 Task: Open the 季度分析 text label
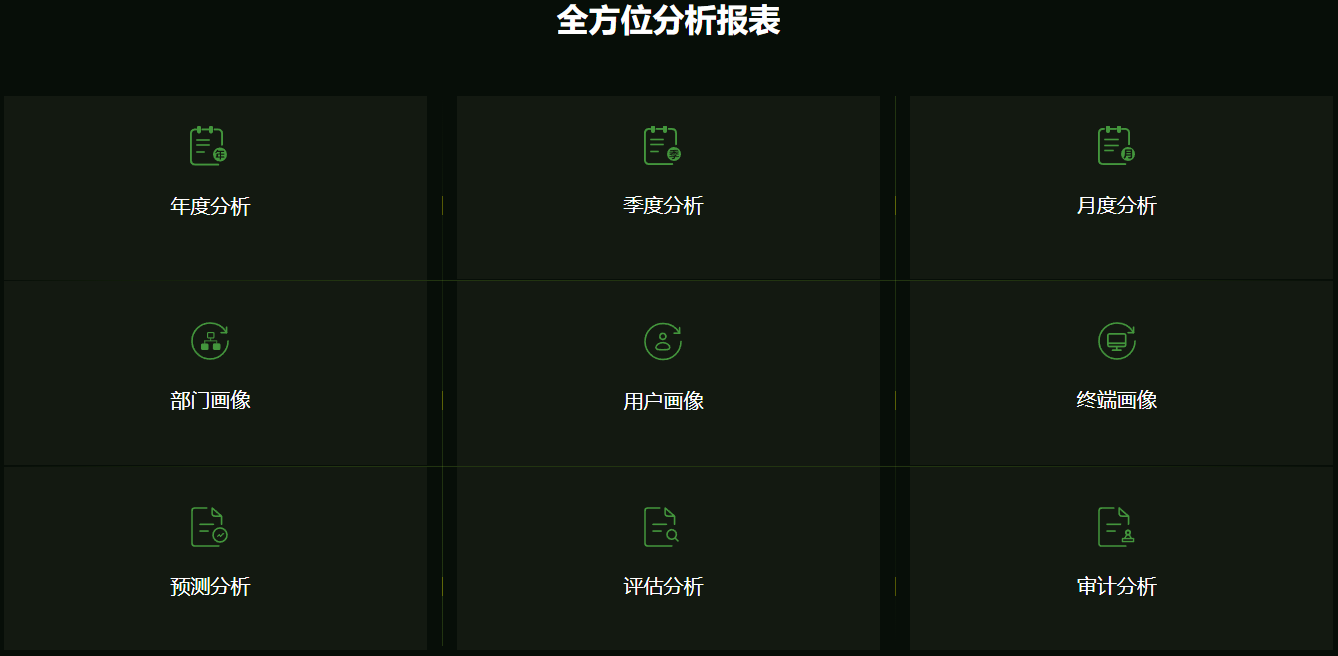[x=663, y=206]
